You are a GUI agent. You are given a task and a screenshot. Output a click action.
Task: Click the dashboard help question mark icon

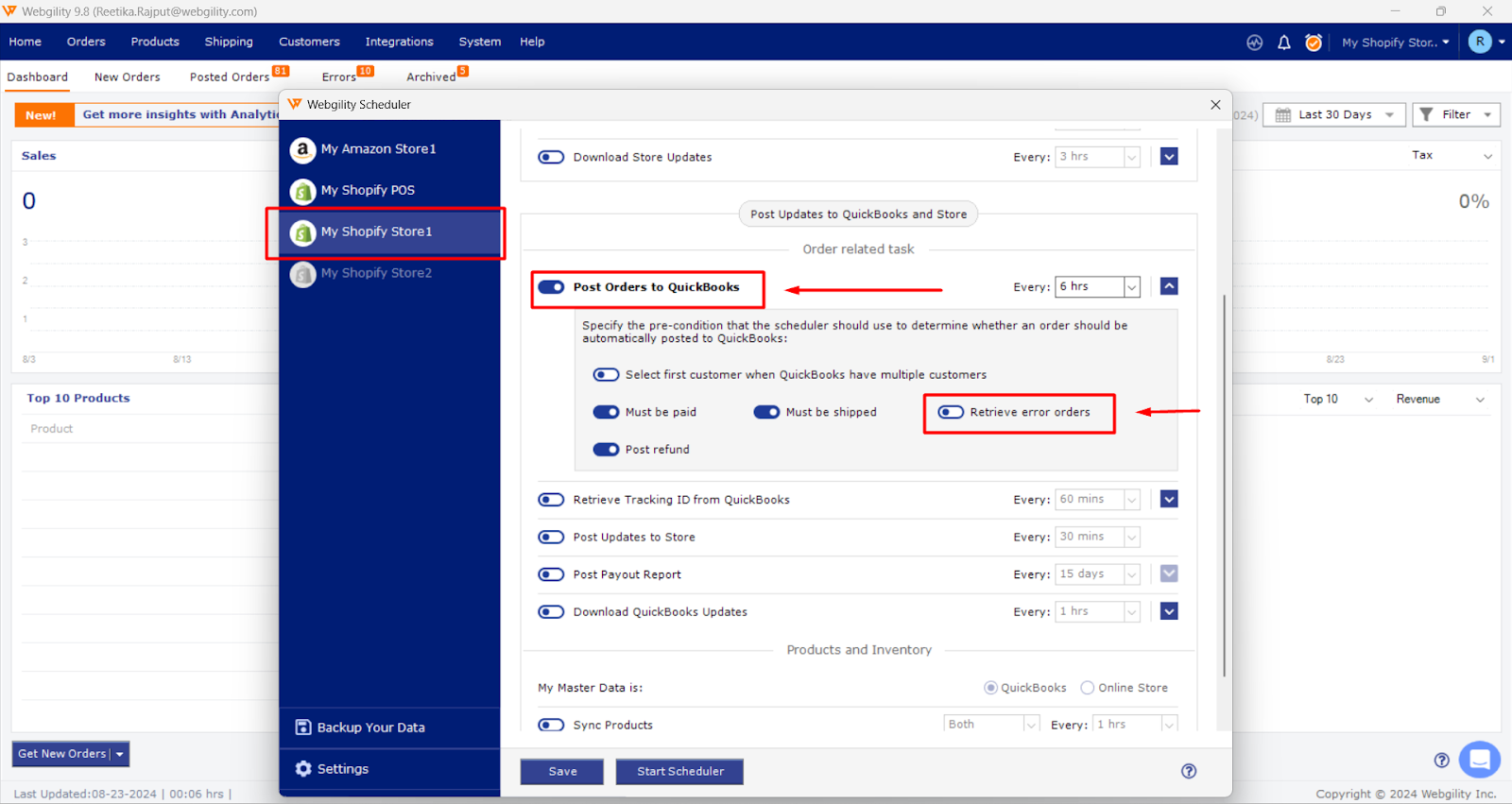pos(1442,760)
